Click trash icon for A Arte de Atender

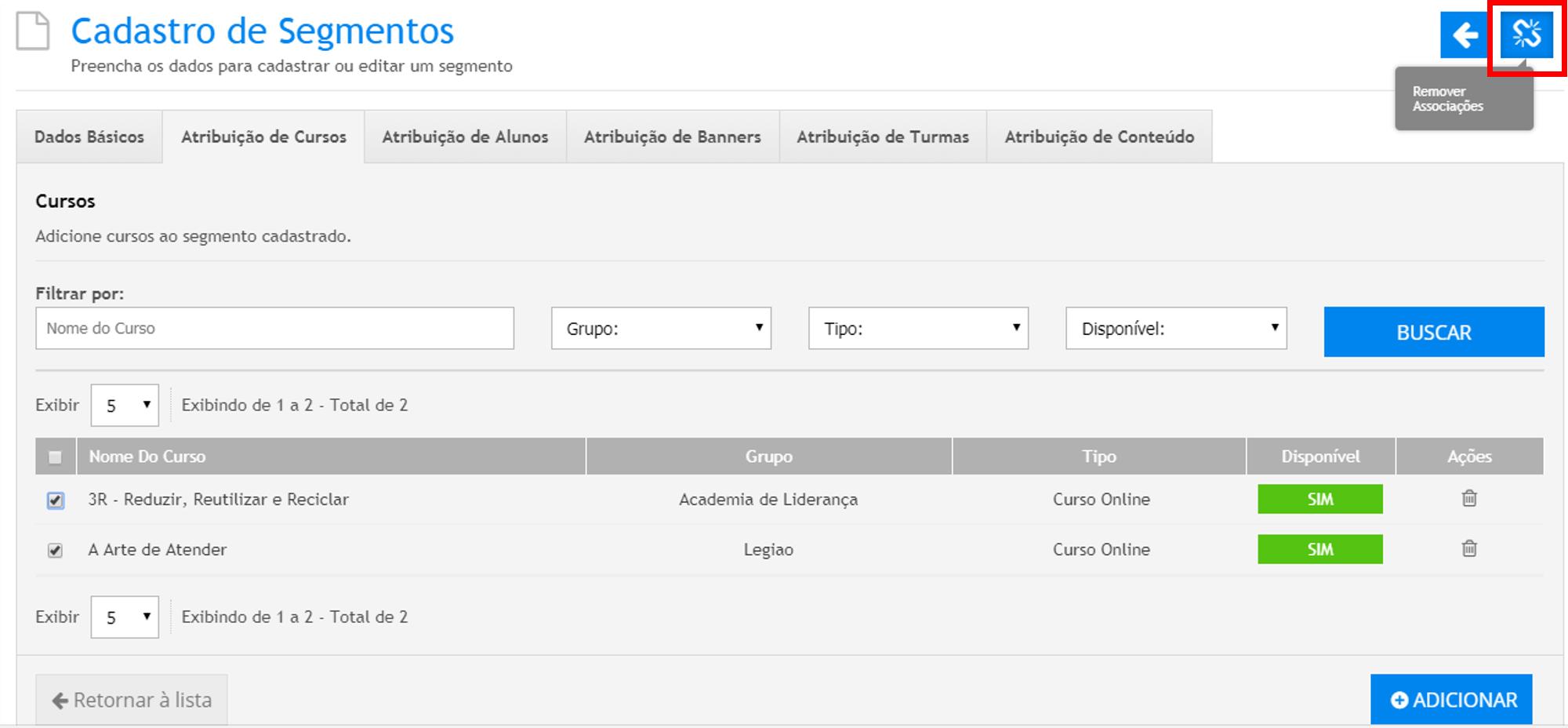click(1469, 549)
